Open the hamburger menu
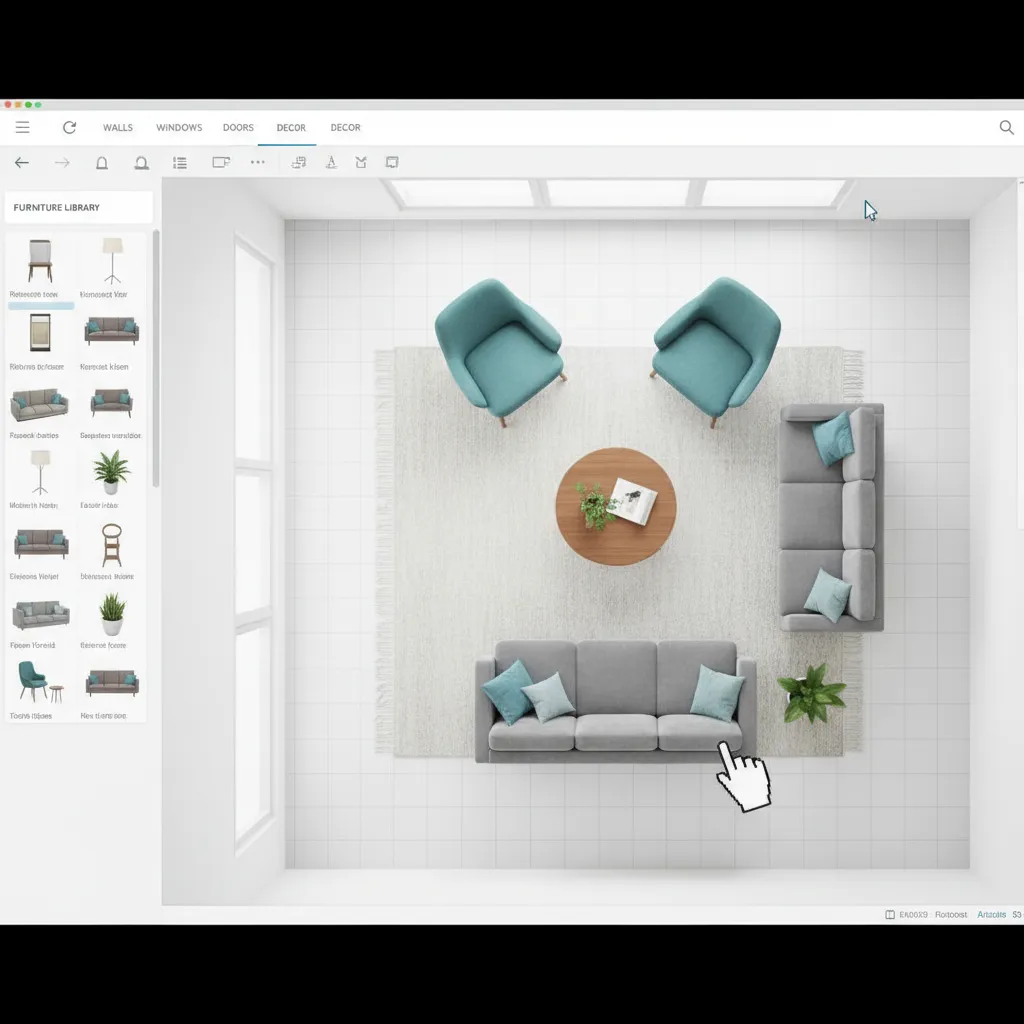 pos(22,127)
